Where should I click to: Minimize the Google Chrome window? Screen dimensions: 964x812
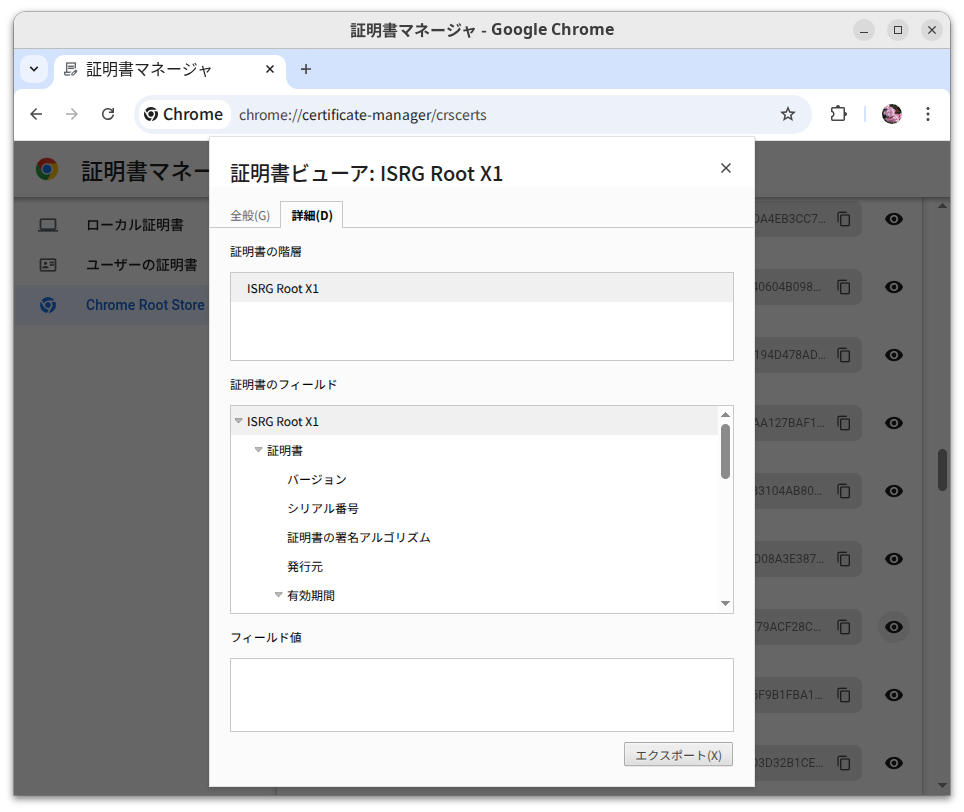click(864, 30)
